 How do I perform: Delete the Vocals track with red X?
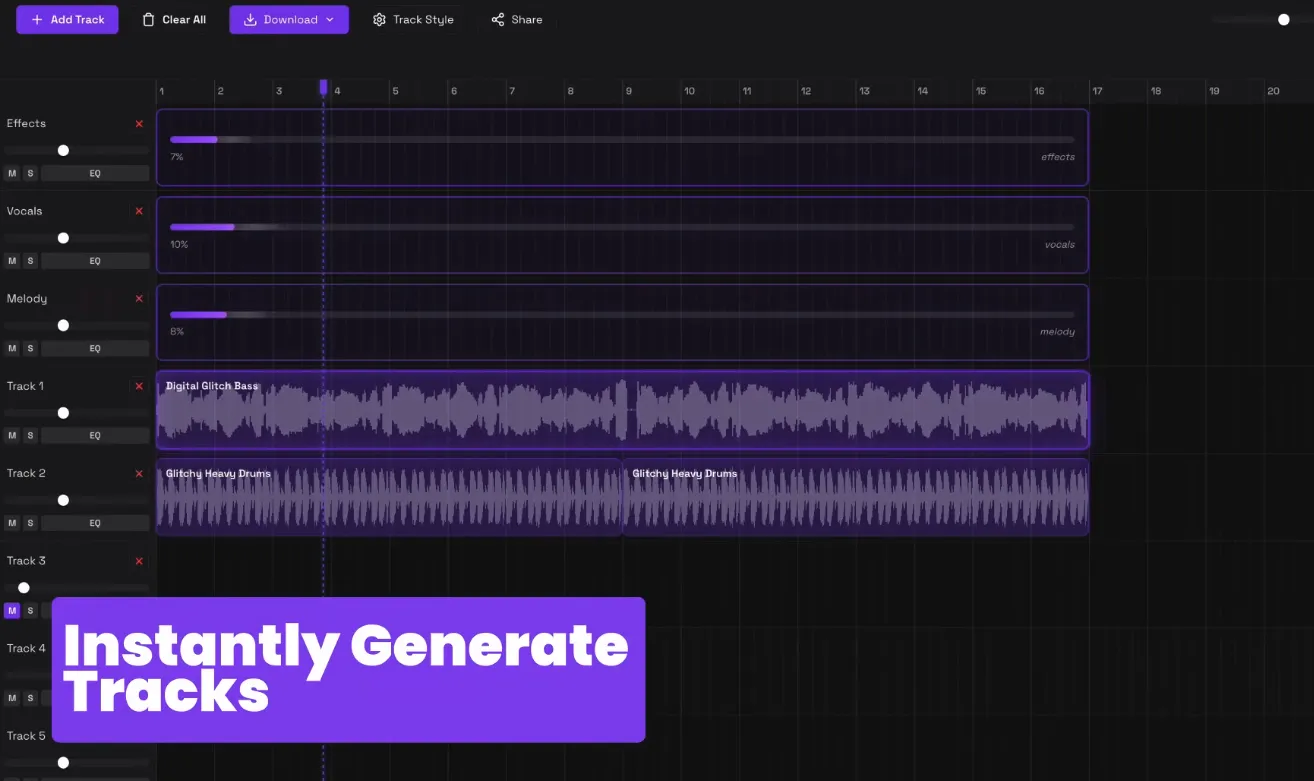coord(139,211)
